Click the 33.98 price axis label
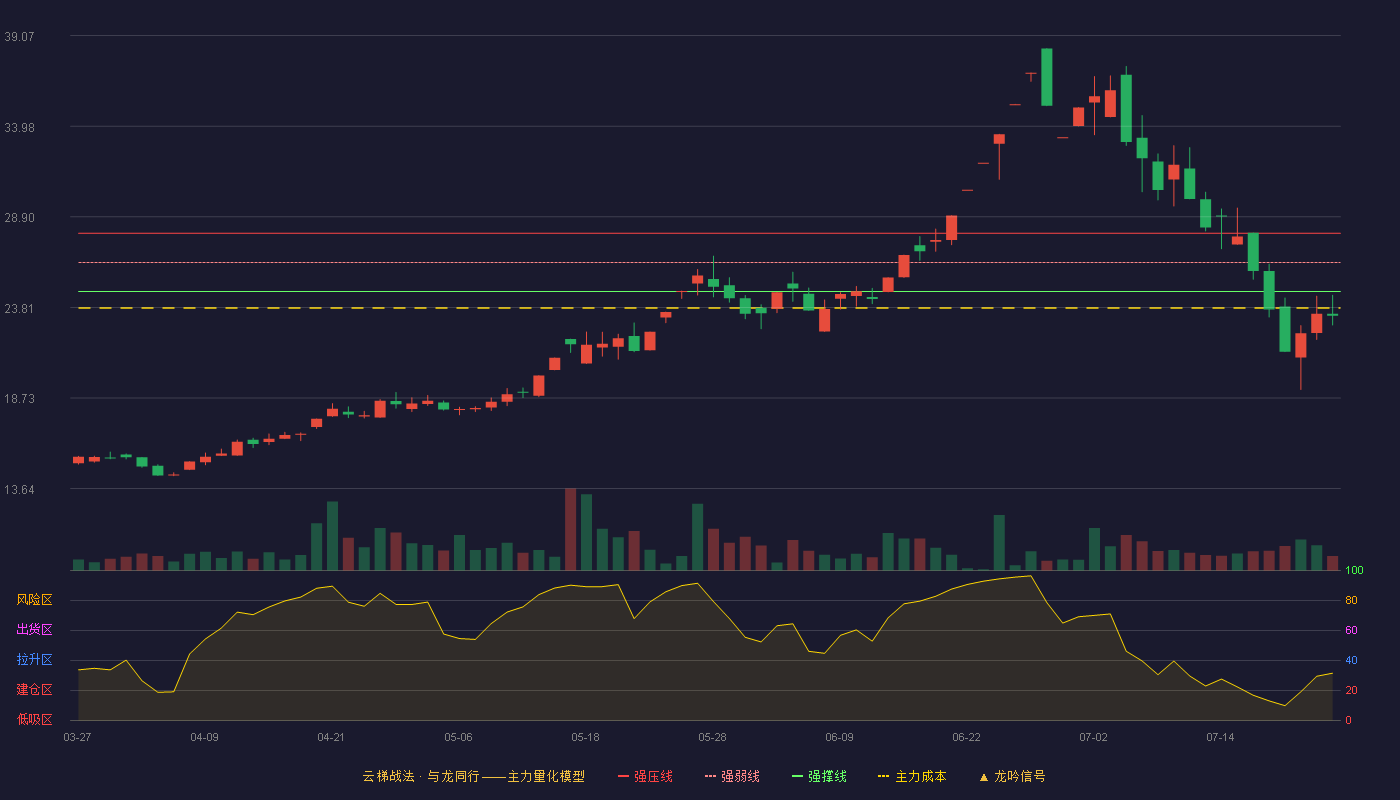 19,127
